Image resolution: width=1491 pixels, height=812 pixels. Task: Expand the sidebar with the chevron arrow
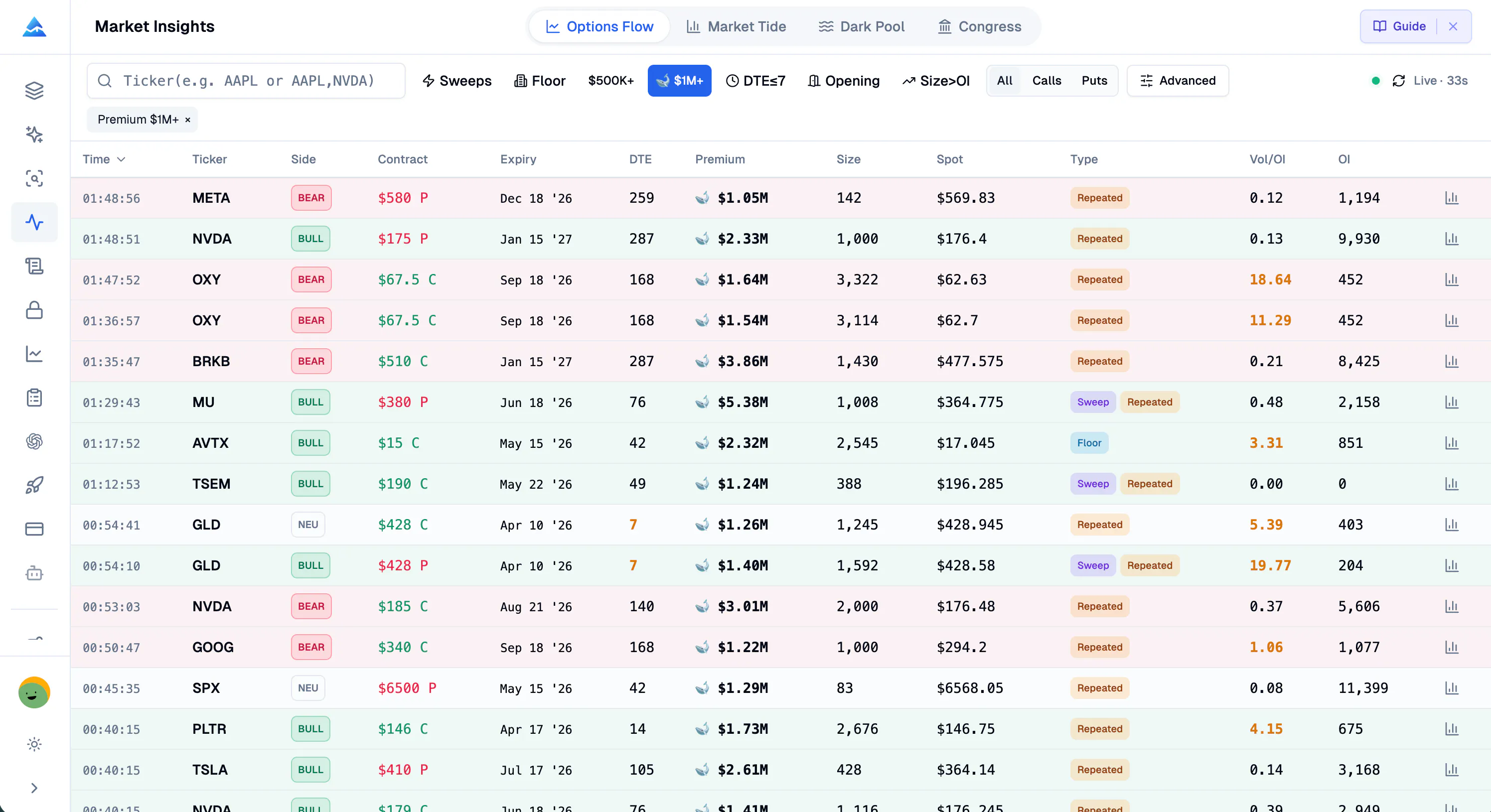coord(34,788)
